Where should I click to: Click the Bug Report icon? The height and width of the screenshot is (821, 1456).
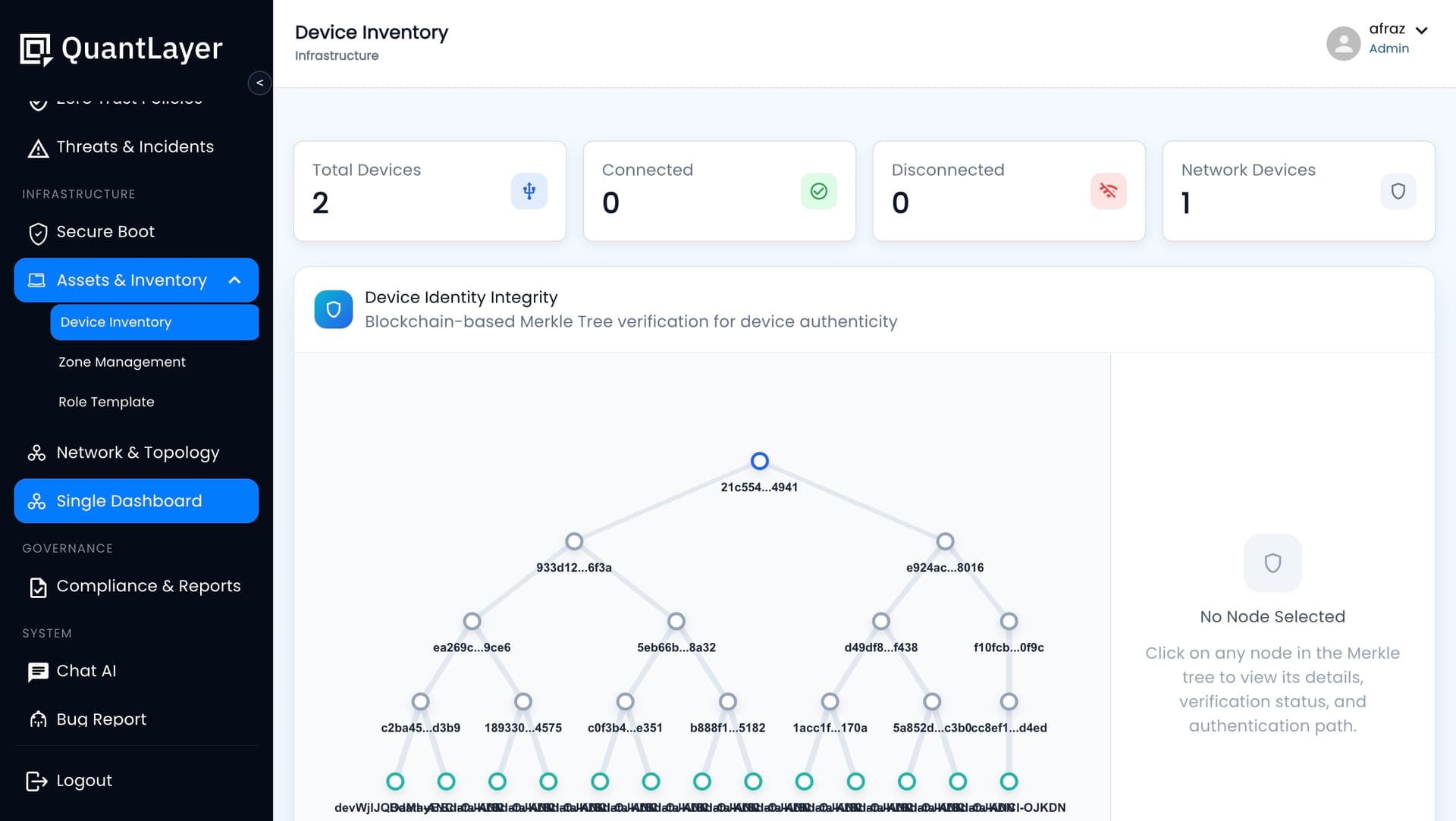[38, 719]
